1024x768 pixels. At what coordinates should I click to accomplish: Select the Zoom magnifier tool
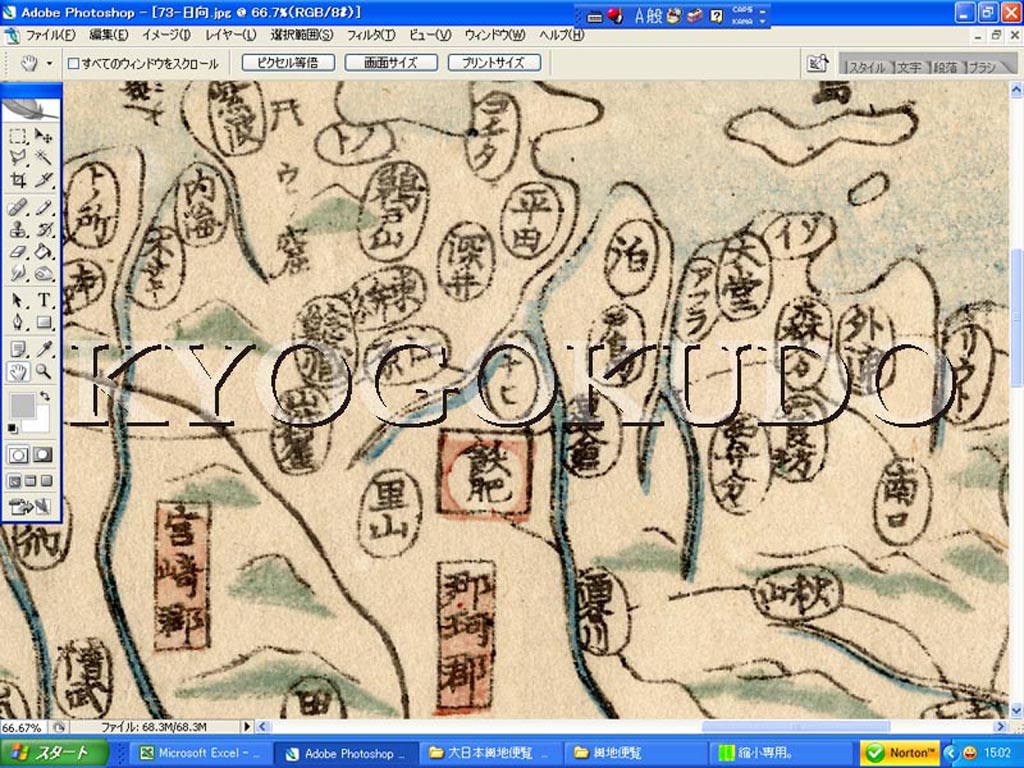pos(43,372)
